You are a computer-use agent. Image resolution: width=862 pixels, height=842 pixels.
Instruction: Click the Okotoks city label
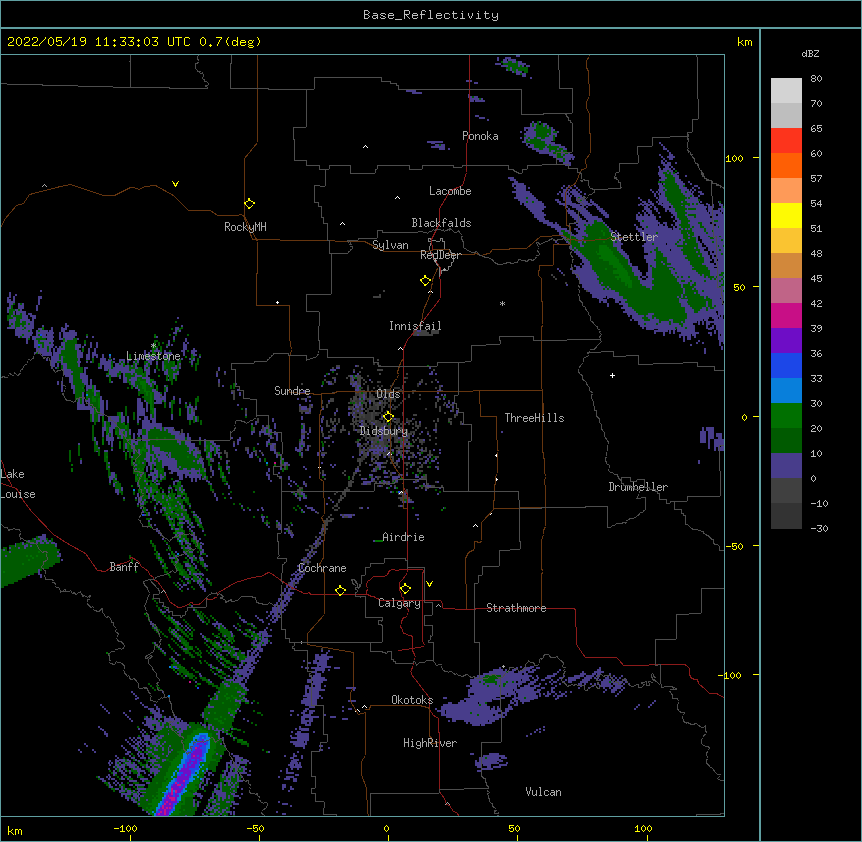click(412, 700)
